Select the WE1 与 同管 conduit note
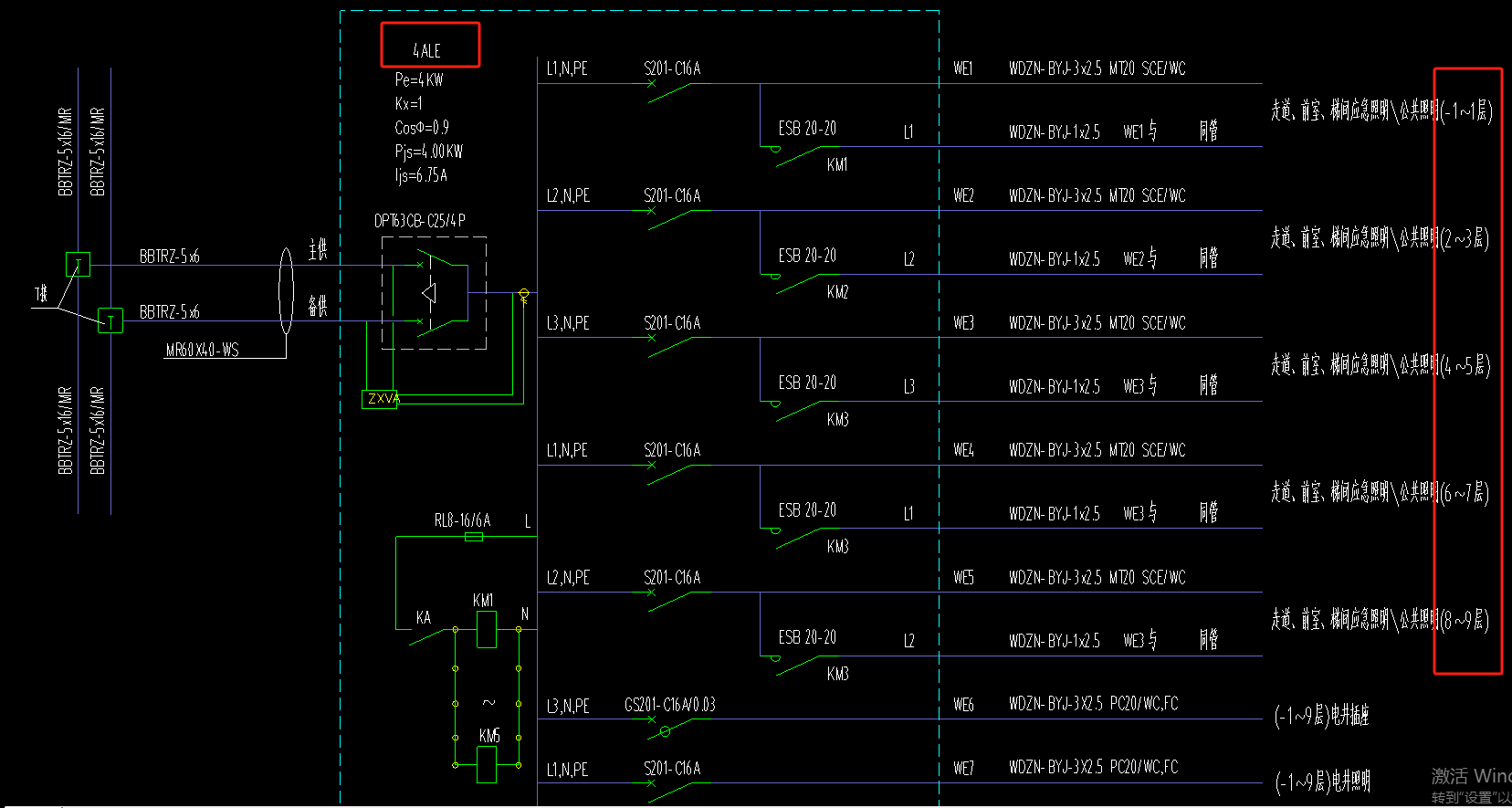 [x=1171, y=131]
